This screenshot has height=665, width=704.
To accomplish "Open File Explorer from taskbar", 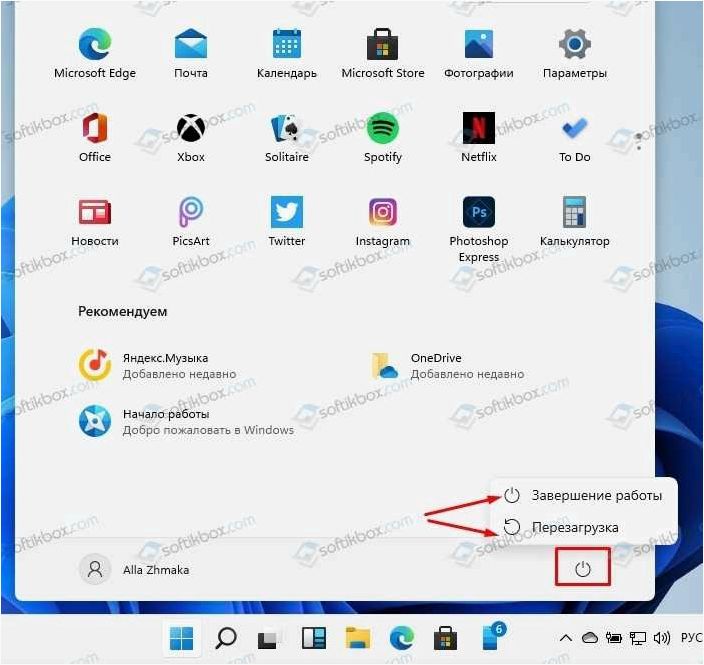I will [x=358, y=639].
